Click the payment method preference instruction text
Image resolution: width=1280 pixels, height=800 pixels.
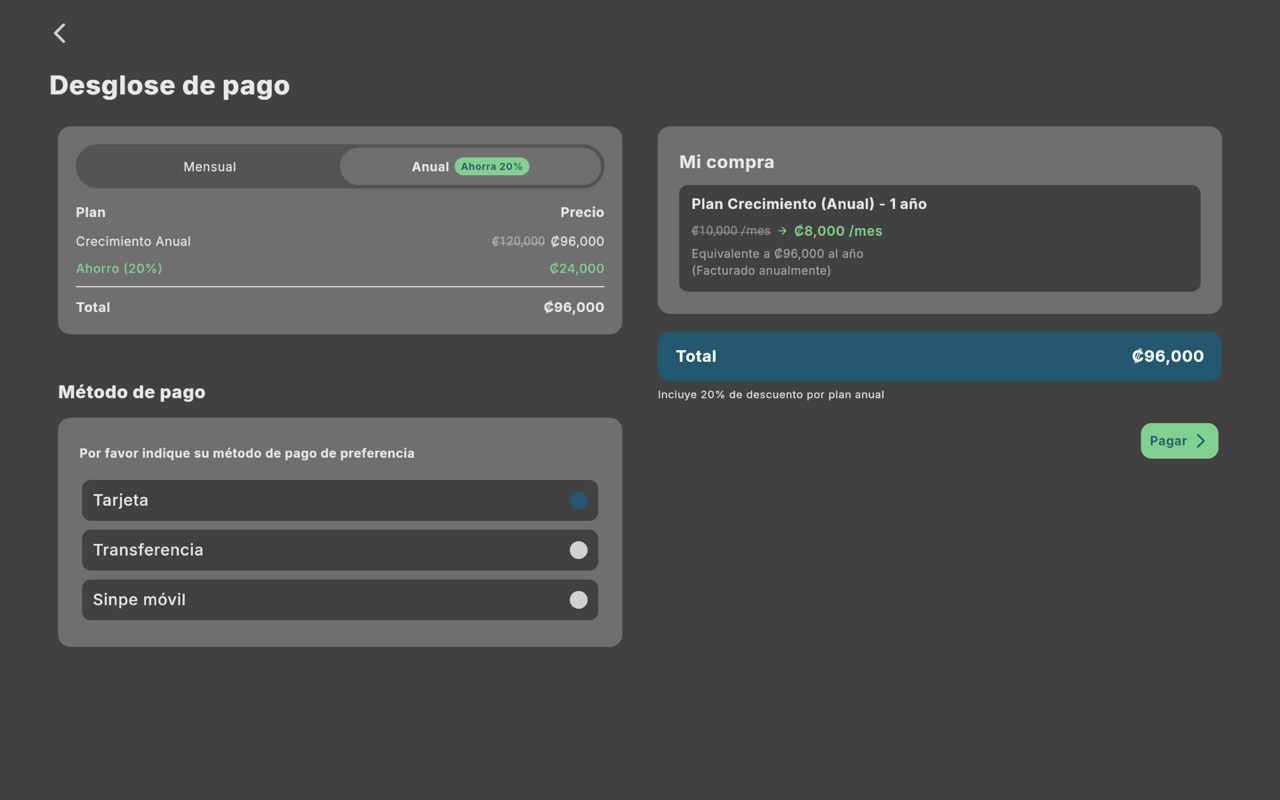coord(247,453)
